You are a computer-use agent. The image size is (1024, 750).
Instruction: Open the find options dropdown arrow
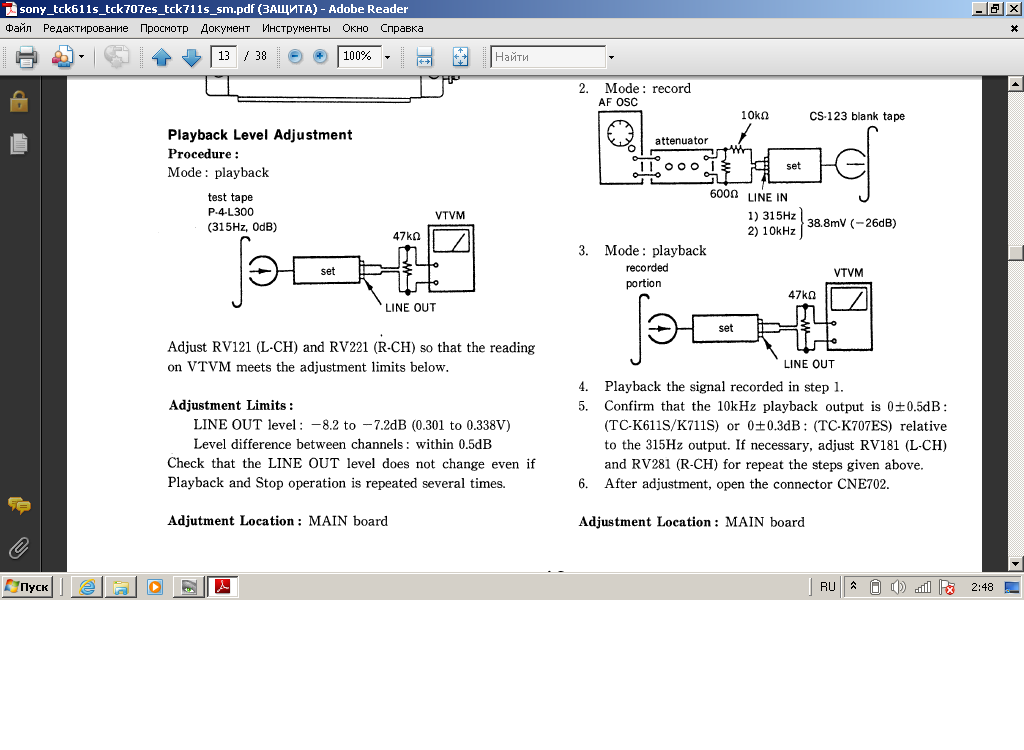tap(611, 57)
